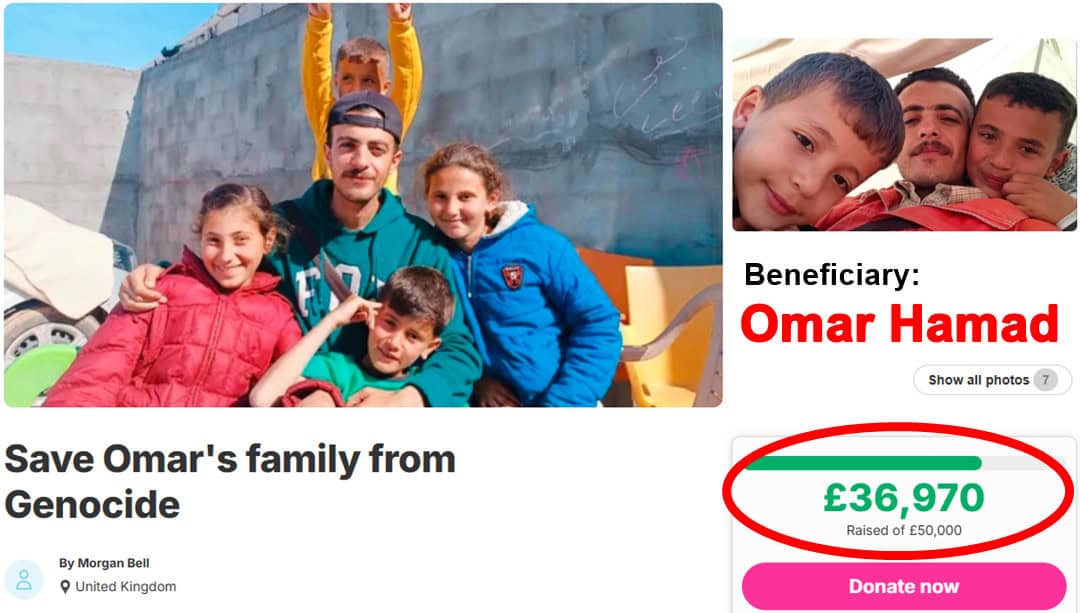
Task: Open the large main campaign photo
Action: [363, 205]
